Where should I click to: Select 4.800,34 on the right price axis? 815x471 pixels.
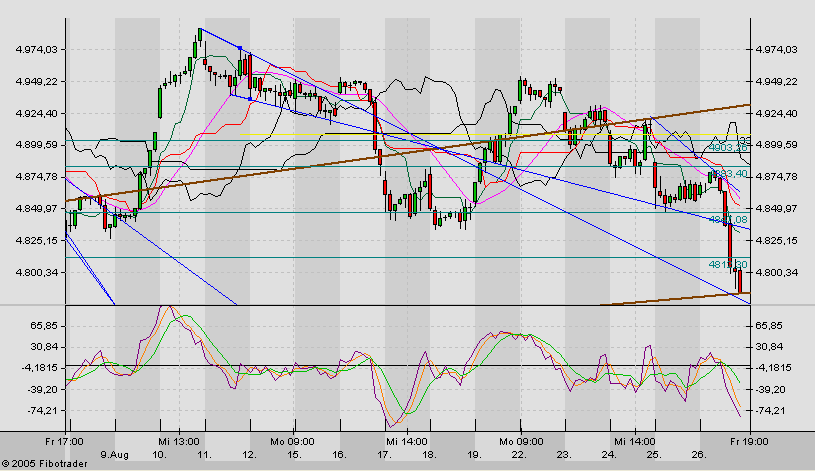coord(779,272)
